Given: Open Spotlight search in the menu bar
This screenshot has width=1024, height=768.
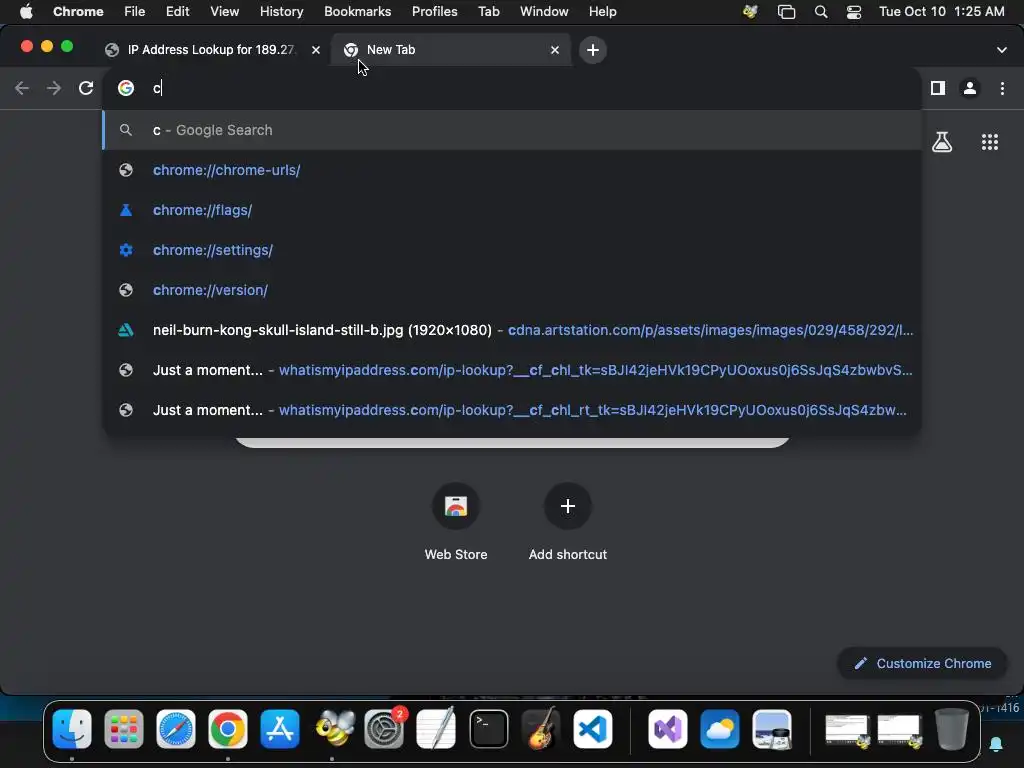Looking at the screenshot, I should point(821,12).
